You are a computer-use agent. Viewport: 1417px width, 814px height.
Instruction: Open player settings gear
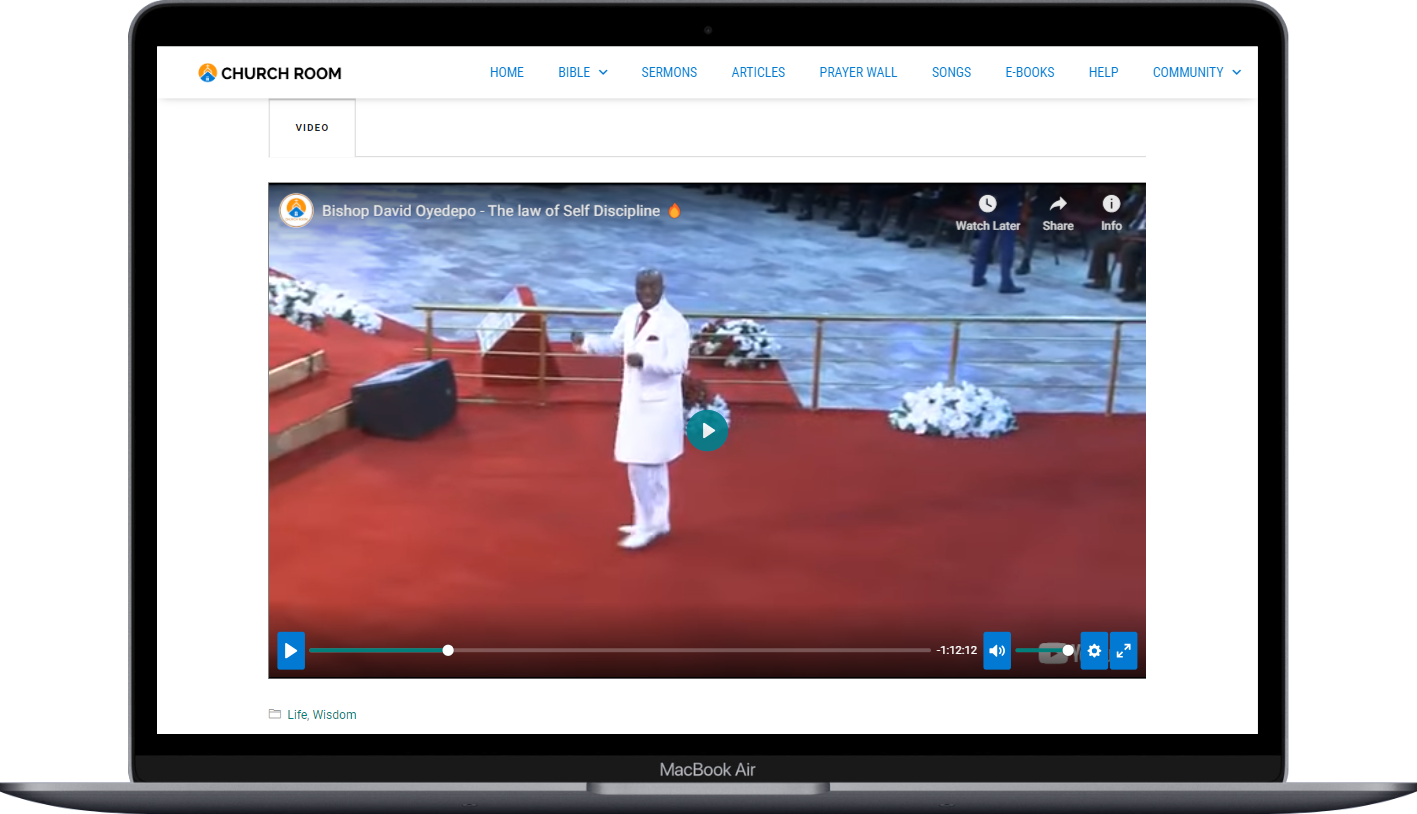pyautogui.click(x=1094, y=651)
